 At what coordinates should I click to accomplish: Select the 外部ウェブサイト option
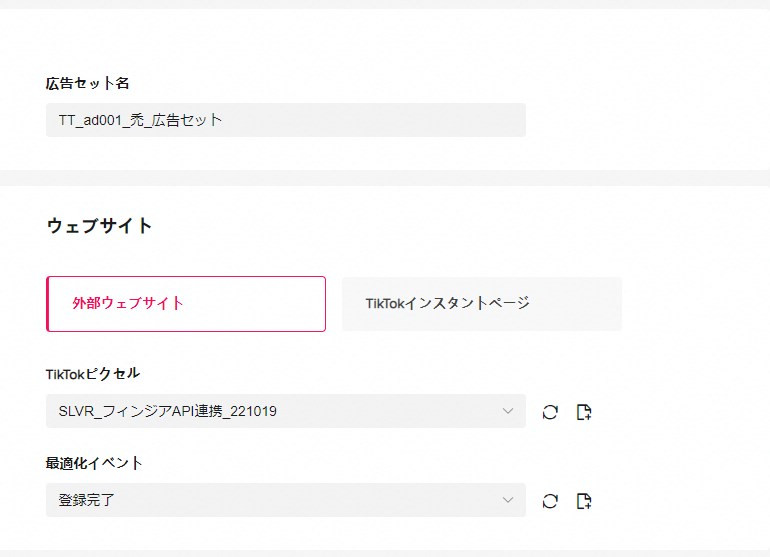click(x=186, y=304)
